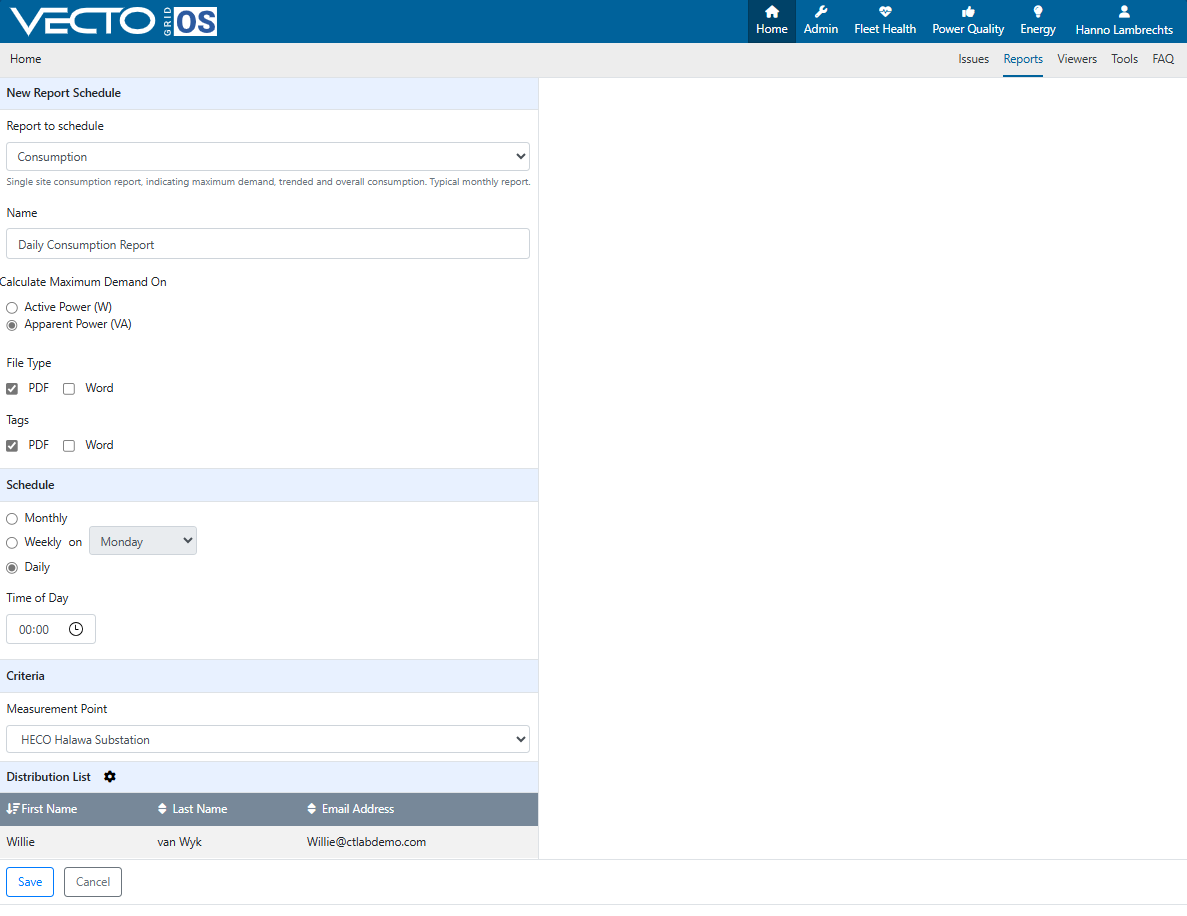Choose the Weekly schedule option
Viewport: 1187px width, 916px height.
tap(12, 543)
